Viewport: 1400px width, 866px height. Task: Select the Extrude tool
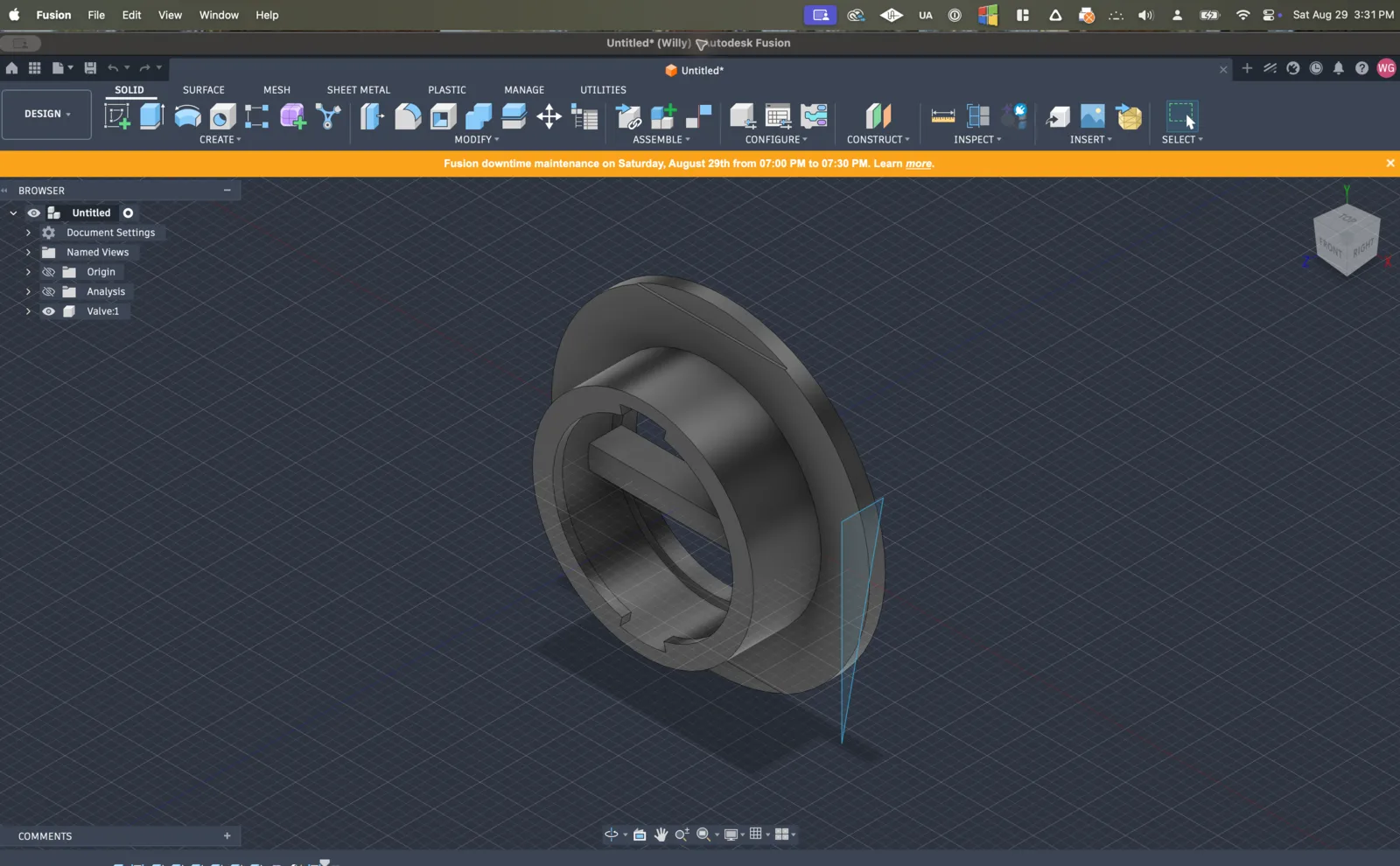click(152, 115)
